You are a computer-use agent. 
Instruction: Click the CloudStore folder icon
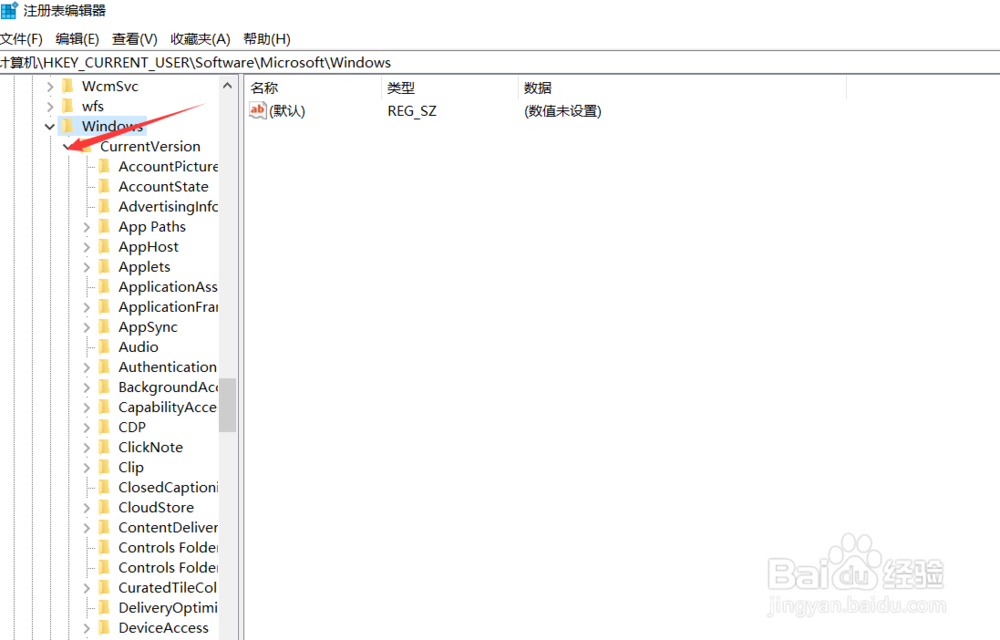(106, 507)
